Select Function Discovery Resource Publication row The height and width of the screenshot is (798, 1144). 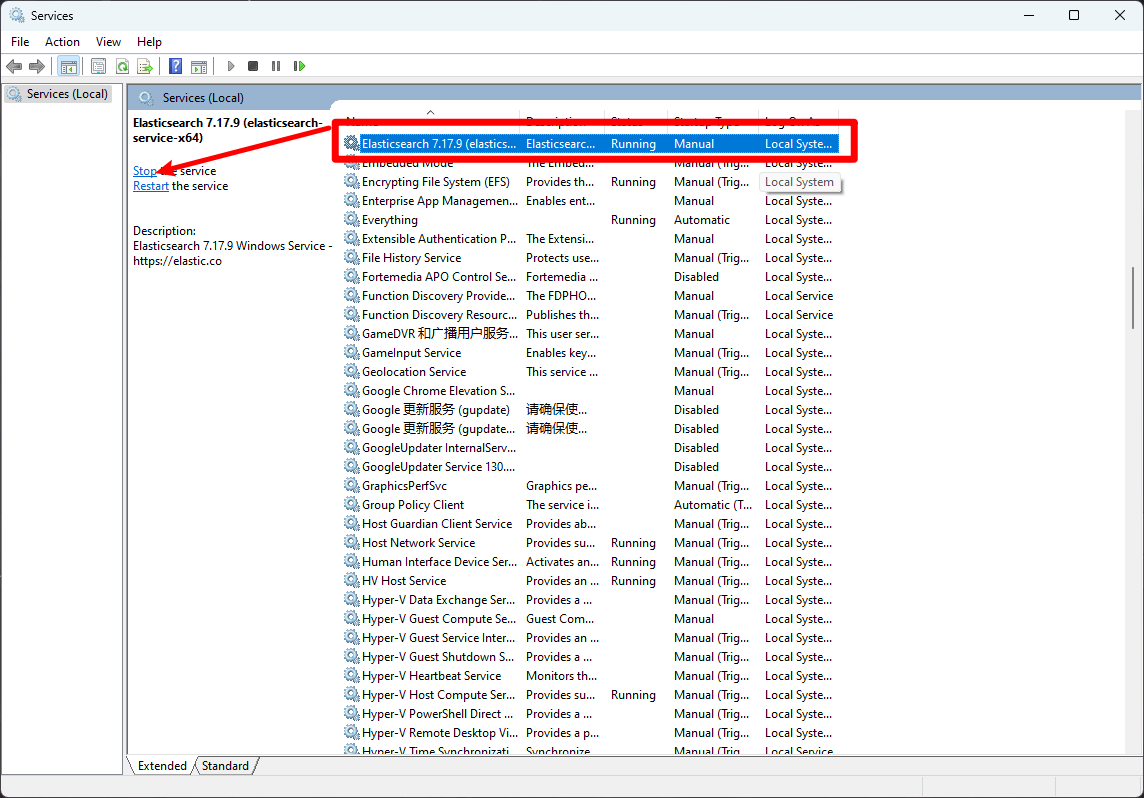pyautogui.click(x=592, y=314)
